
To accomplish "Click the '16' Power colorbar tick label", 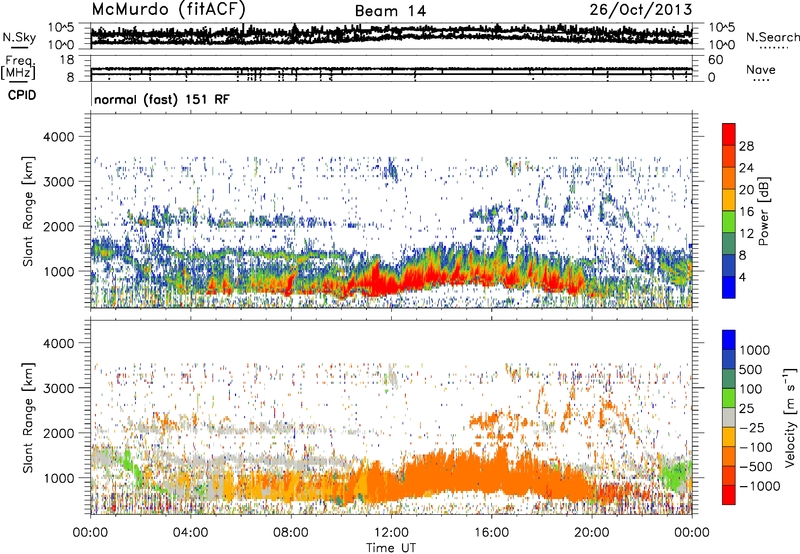I will click(746, 212).
